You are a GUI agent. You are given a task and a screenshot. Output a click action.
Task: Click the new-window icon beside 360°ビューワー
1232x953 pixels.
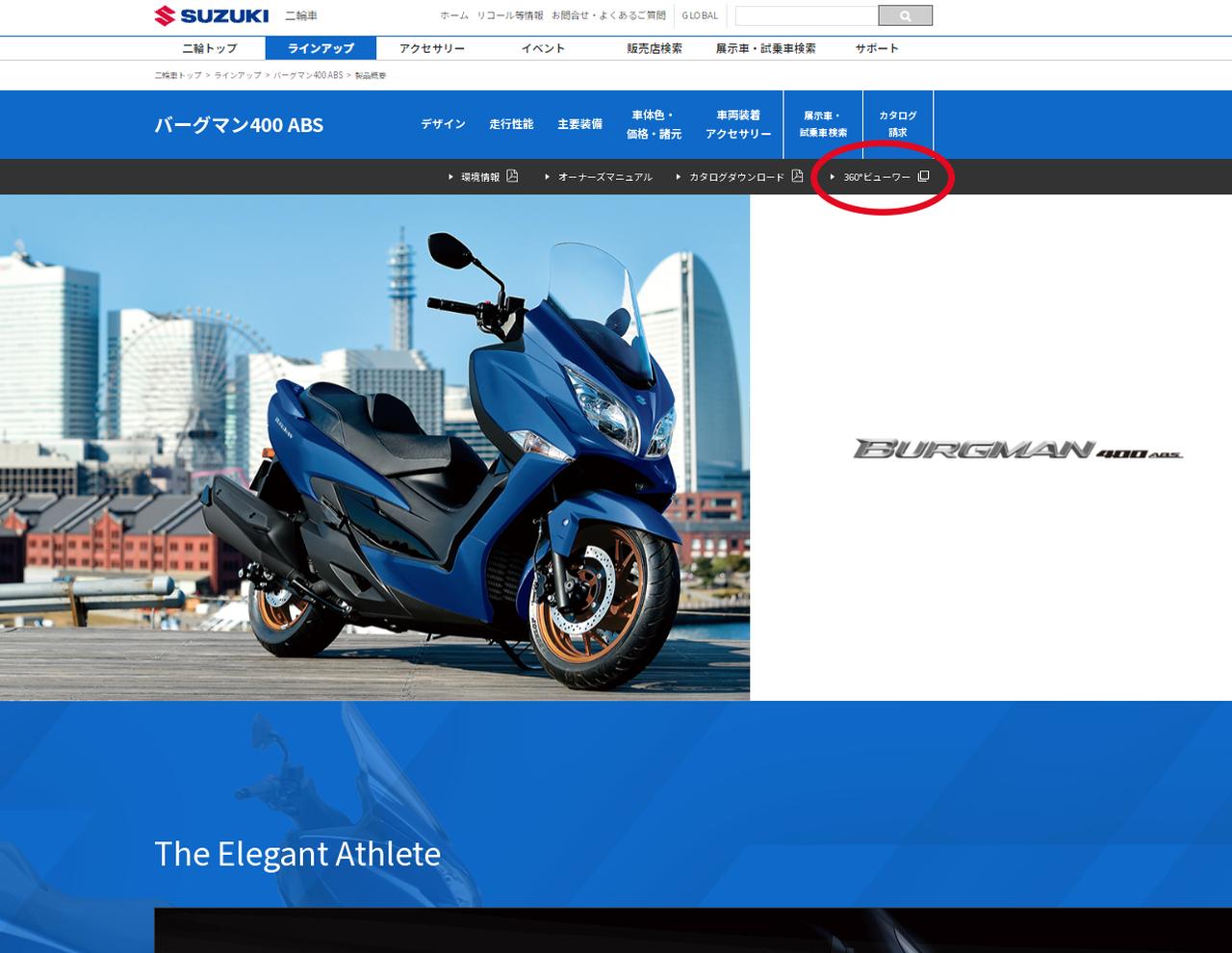923,176
